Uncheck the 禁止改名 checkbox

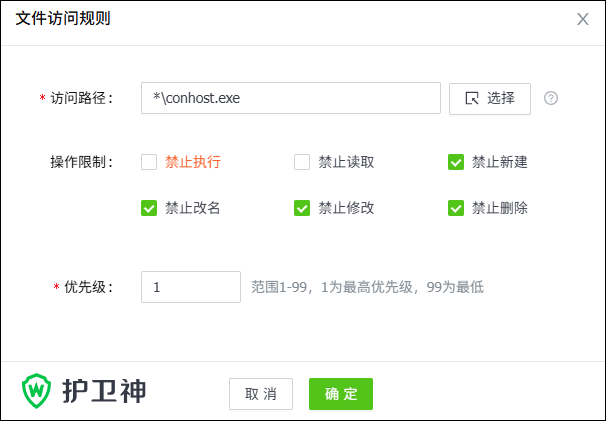coord(149,208)
